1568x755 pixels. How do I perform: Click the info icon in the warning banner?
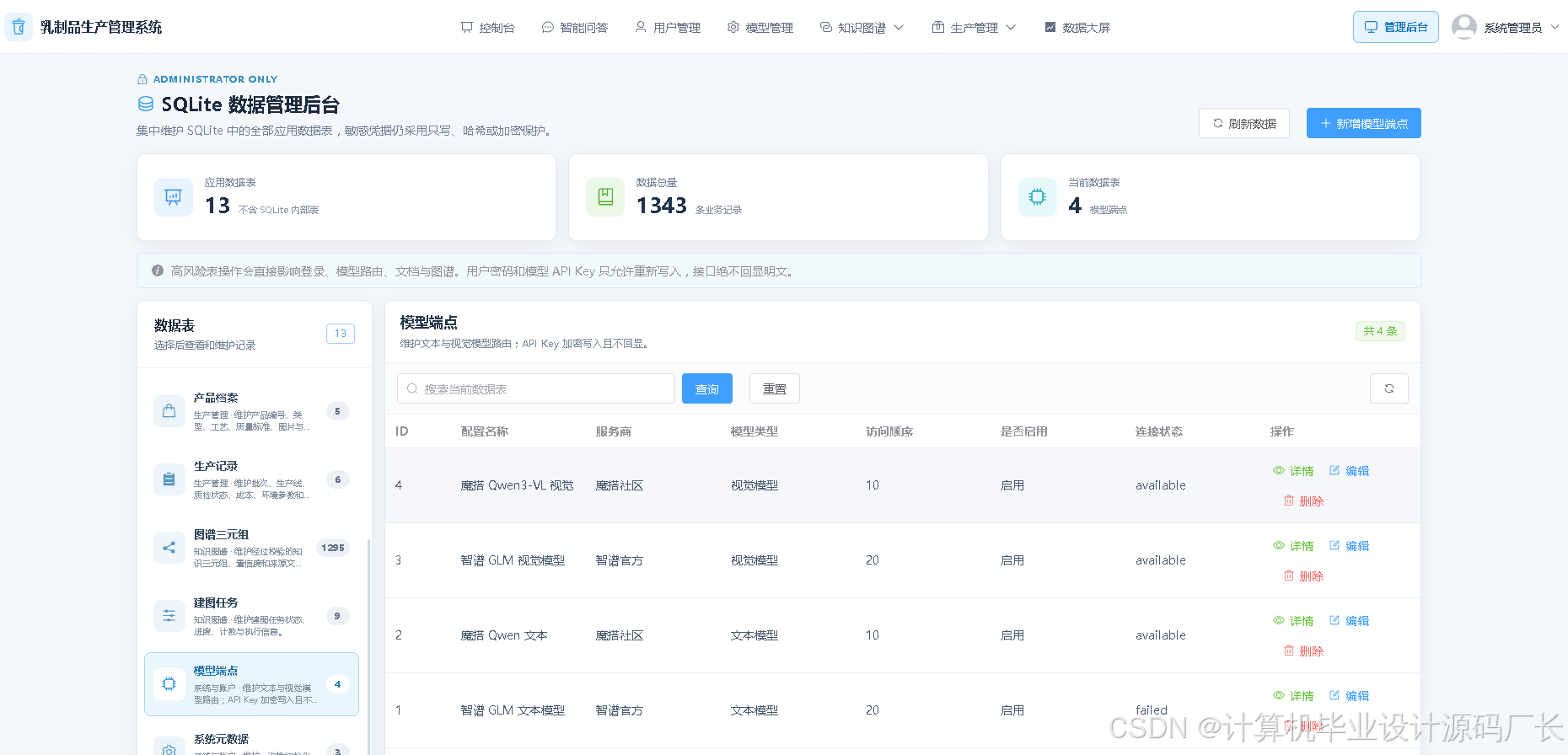(x=158, y=270)
